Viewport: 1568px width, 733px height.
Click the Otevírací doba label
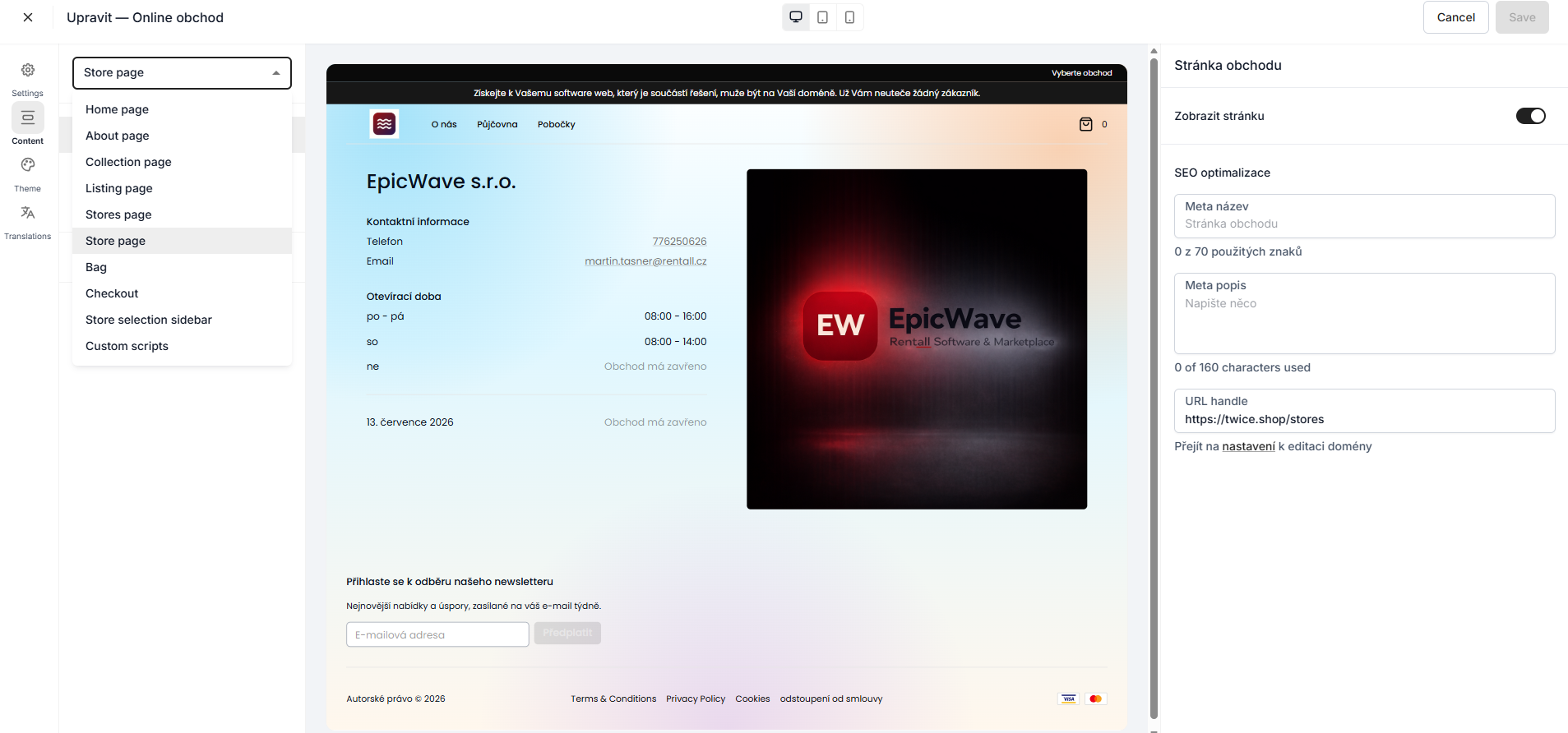pos(404,297)
